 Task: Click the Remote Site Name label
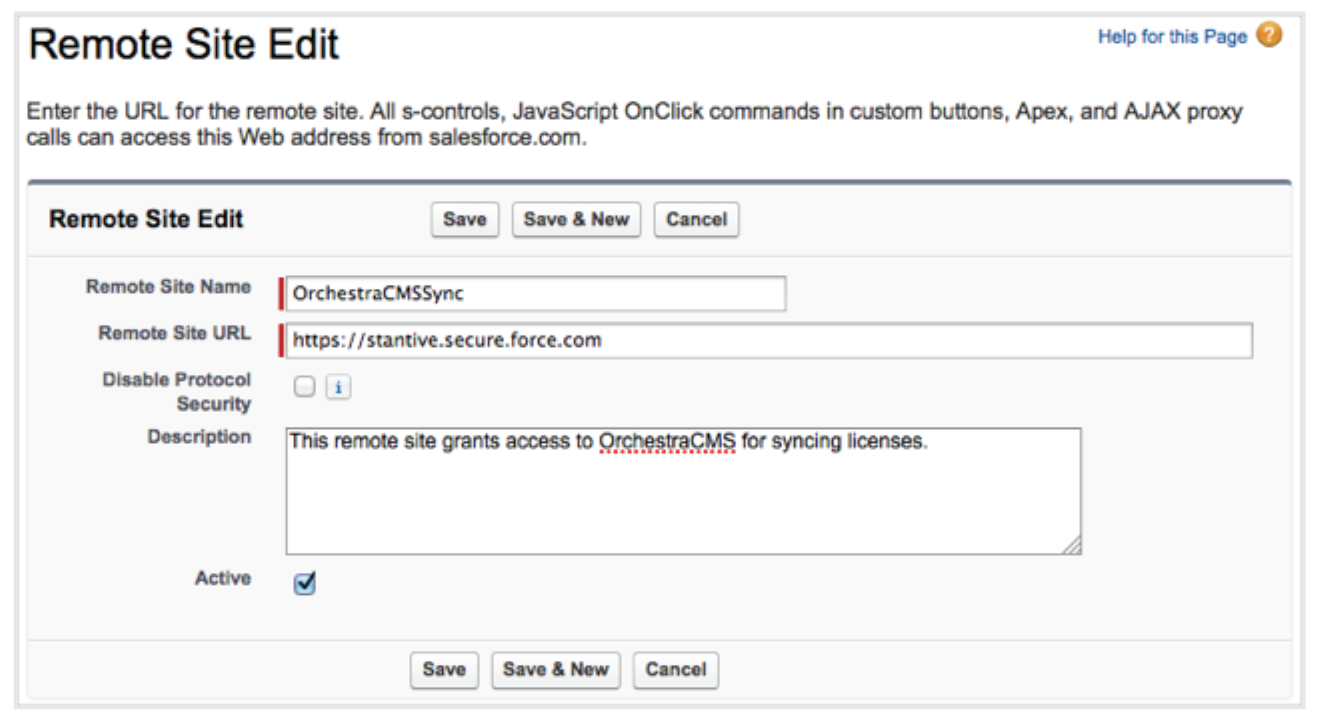click(x=168, y=287)
